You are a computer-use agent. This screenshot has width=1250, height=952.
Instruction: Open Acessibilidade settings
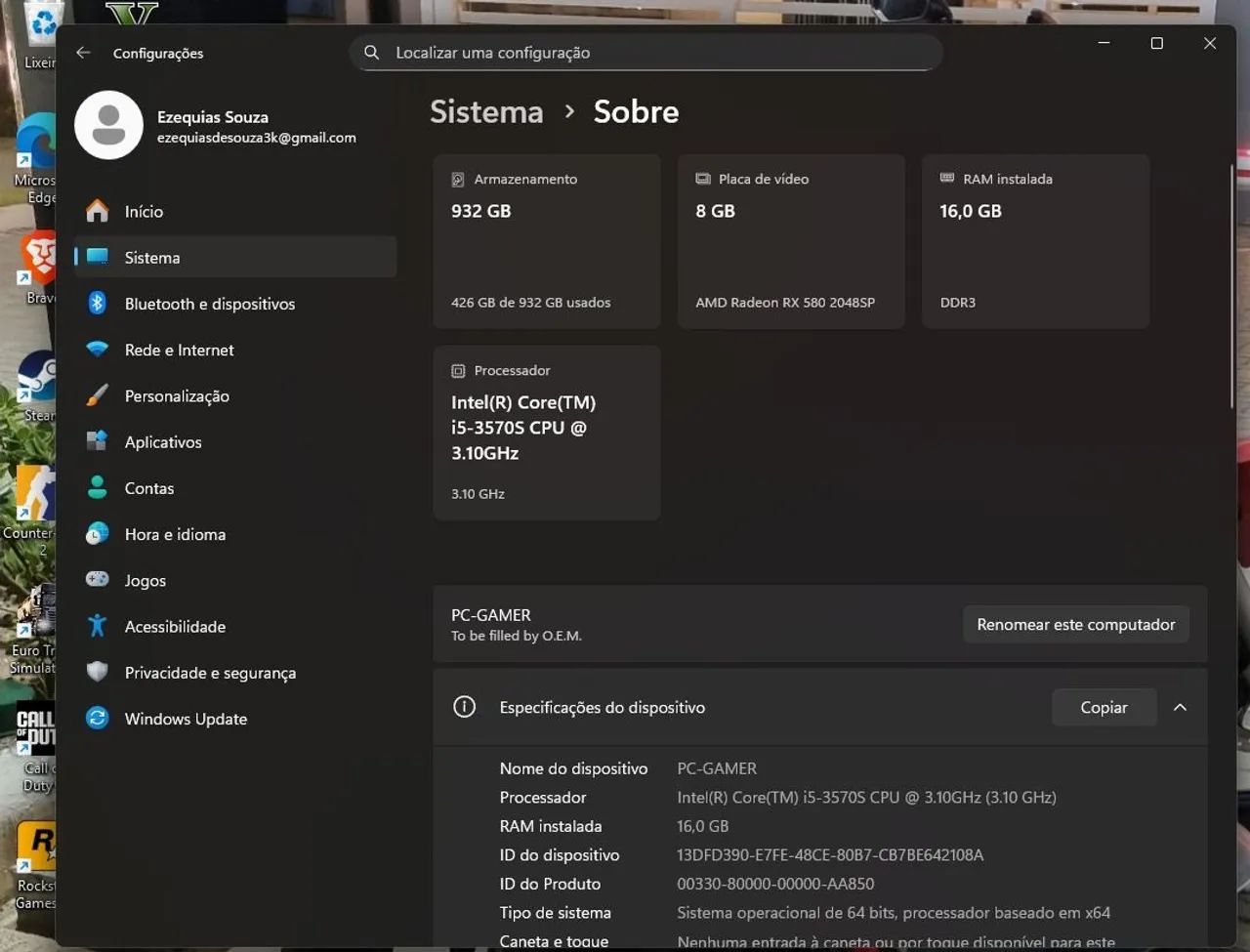tap(175, 626)
